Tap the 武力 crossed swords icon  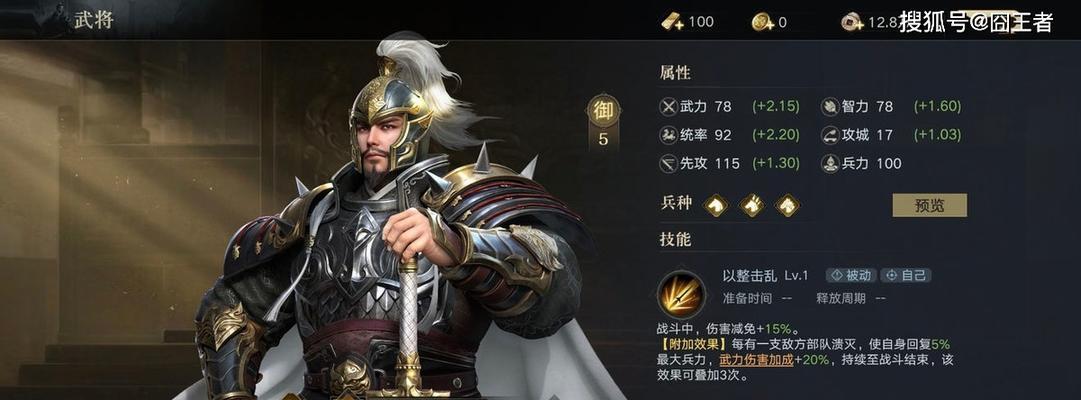pos(668,107)
